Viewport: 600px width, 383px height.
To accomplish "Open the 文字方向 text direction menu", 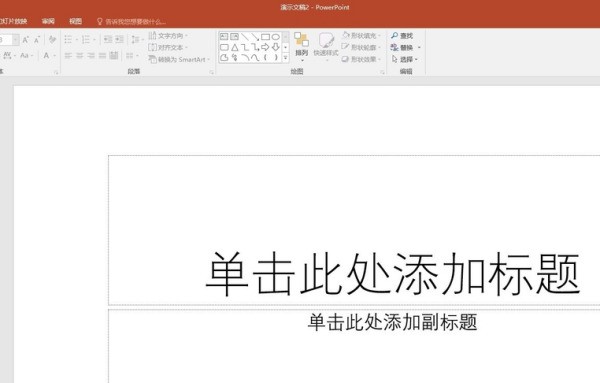I will (168, 36).
